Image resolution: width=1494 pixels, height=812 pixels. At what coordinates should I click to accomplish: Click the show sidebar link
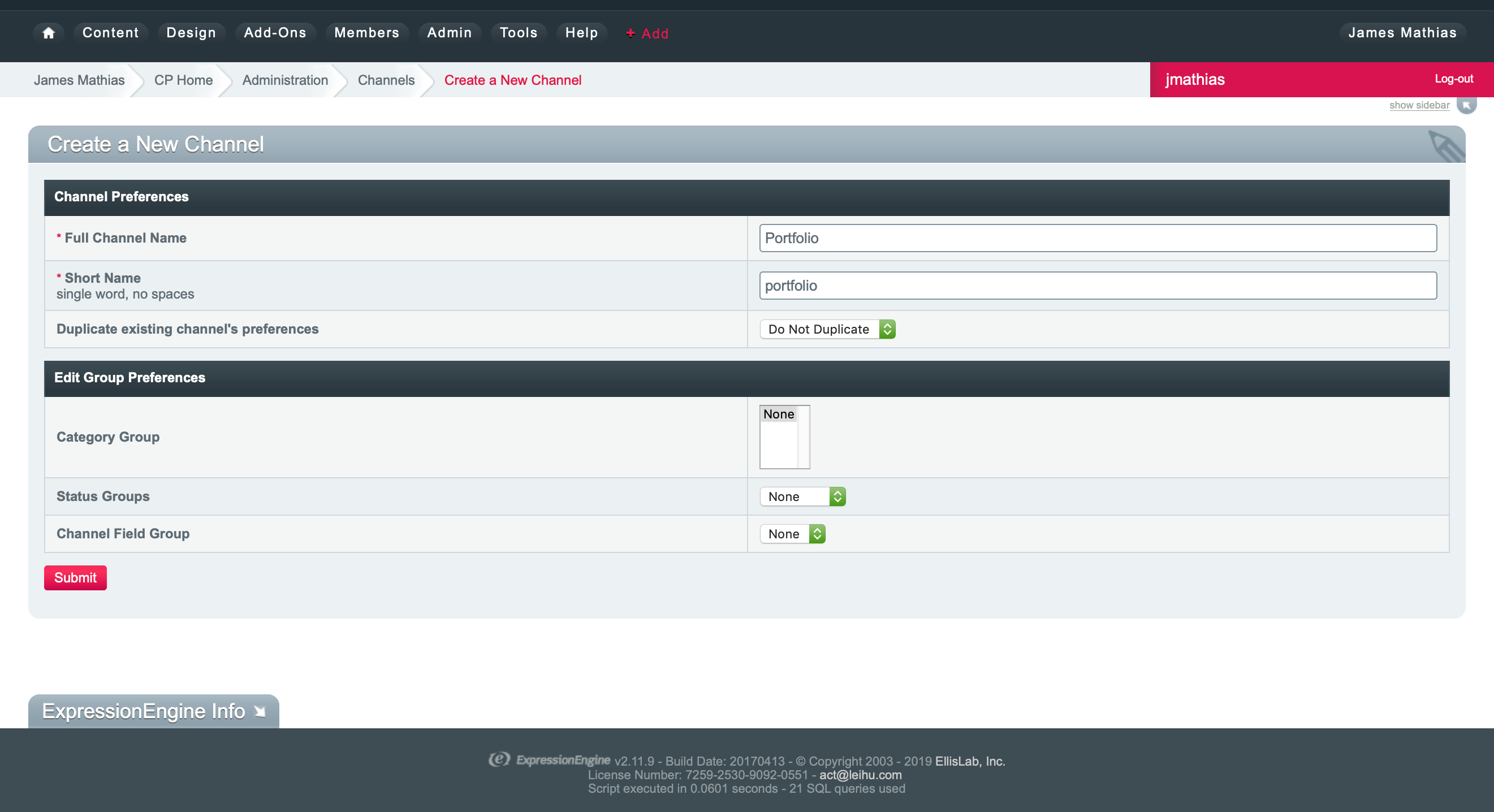(1419, 105)
